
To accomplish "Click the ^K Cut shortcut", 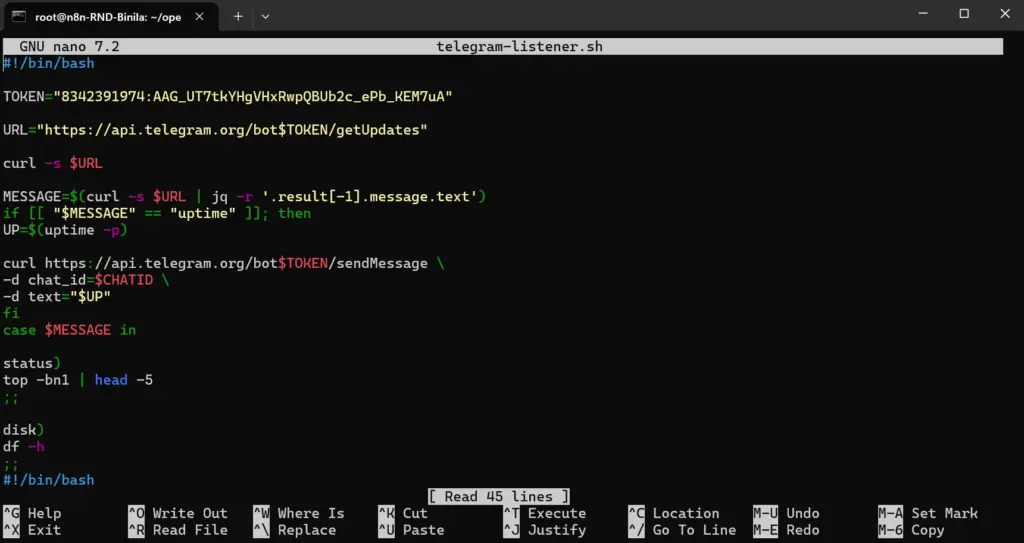I will 403,514.
